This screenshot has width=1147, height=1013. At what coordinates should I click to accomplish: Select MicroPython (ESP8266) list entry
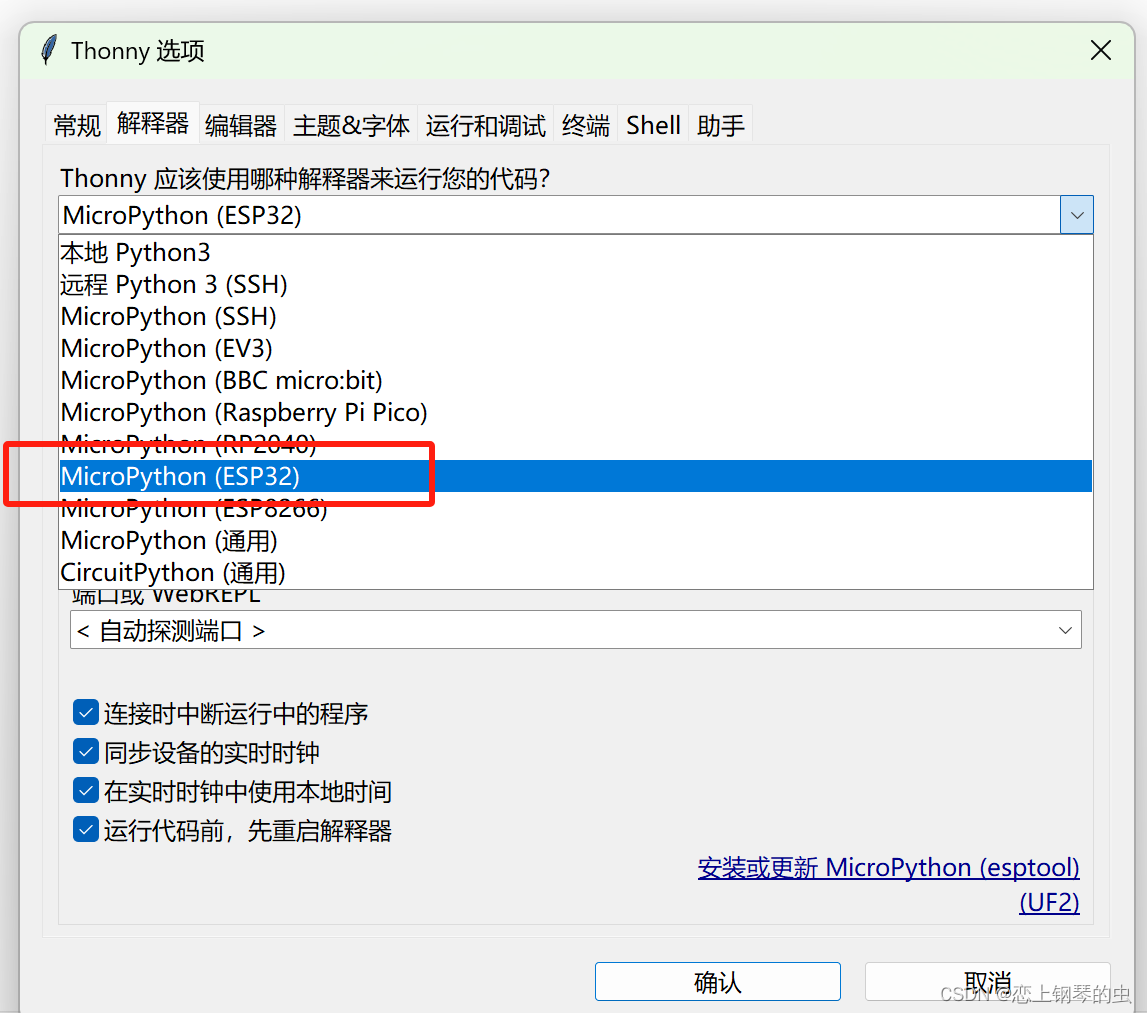(576, 508)
